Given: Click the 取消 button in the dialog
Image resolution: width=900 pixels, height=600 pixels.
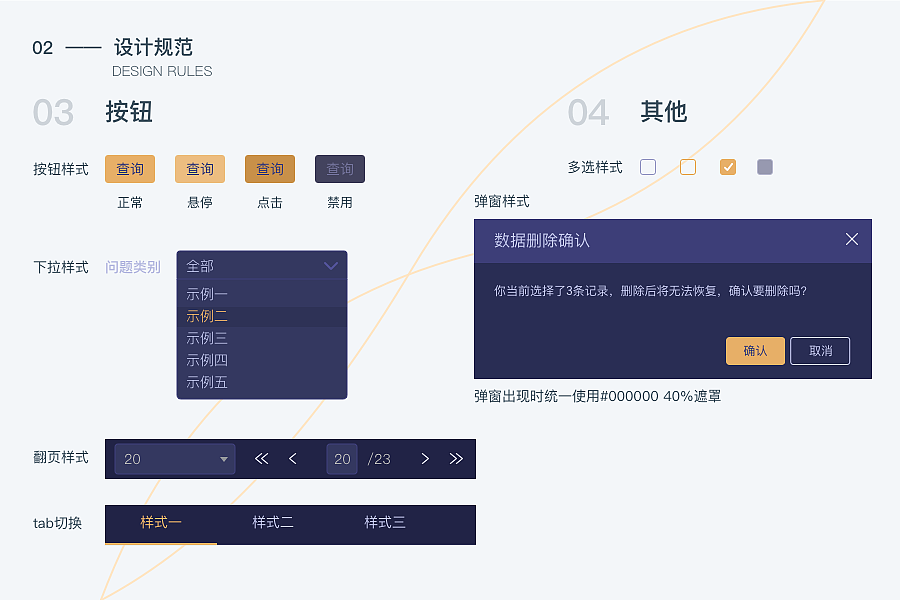Looking at the screenshot, I should pos(820,351).
